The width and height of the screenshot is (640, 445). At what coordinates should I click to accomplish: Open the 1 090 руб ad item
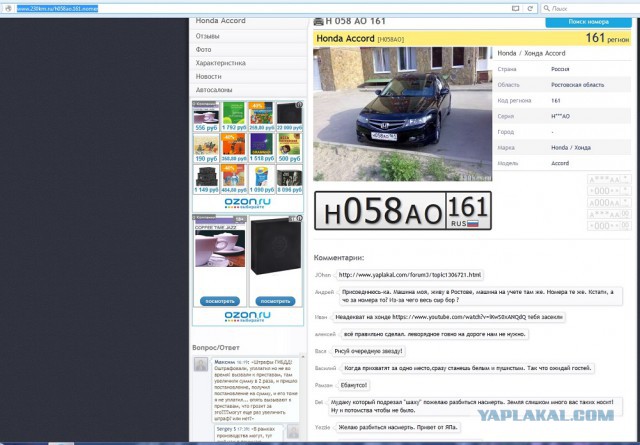pos(262,179)
